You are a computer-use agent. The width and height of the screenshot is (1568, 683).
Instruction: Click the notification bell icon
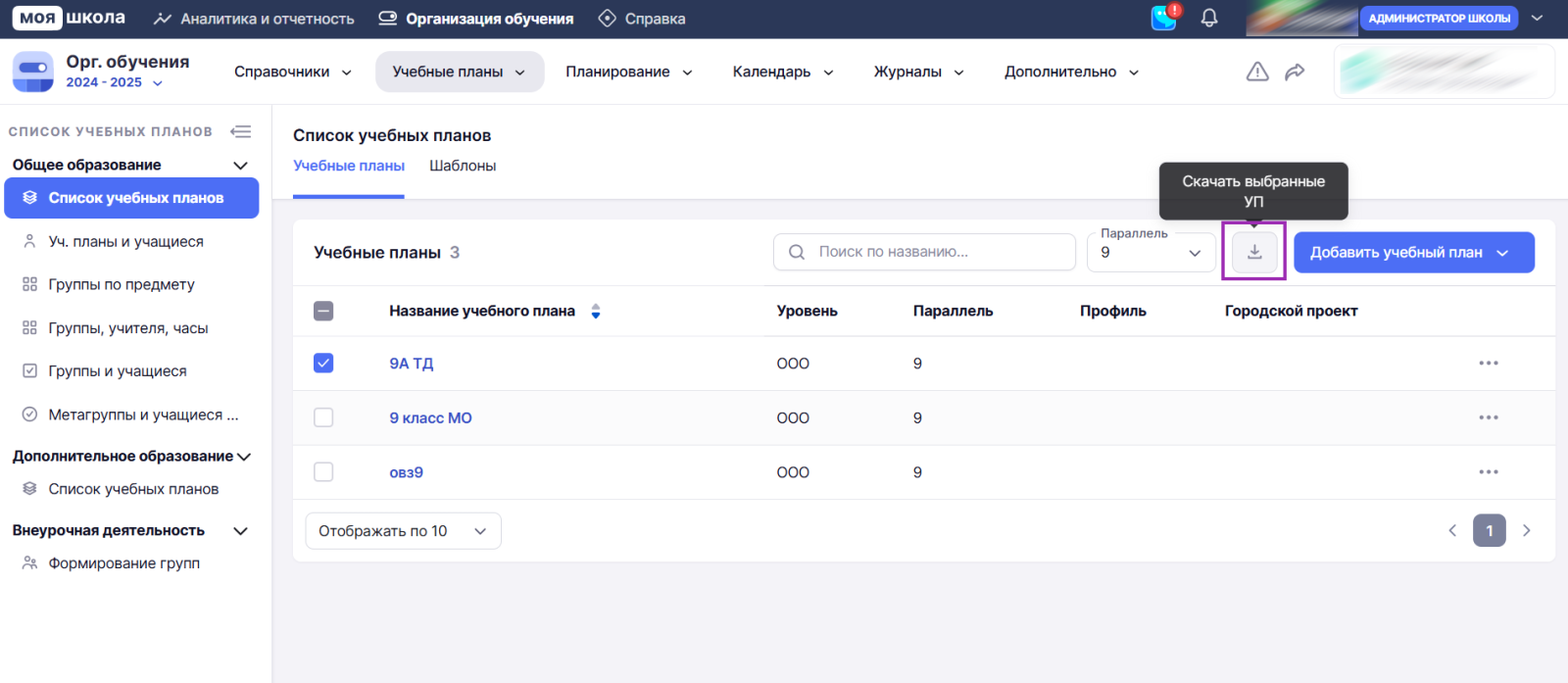tap(1209, 19)
